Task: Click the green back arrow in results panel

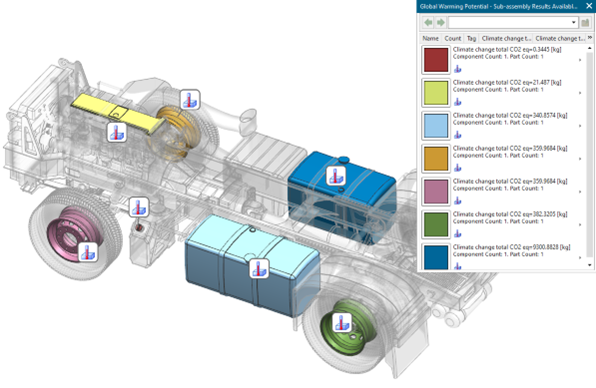Action: point(428,22)
